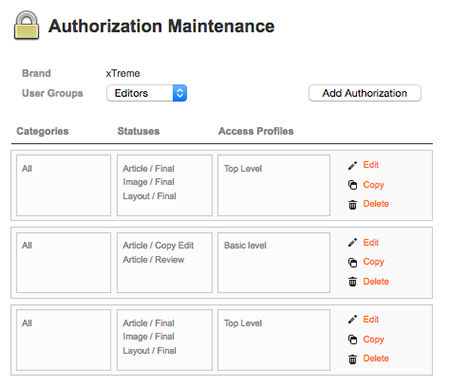The height and width of the screenshot is (386, 450).
Task: Click Article / Final in last row
Action: (x=148, y=323)
